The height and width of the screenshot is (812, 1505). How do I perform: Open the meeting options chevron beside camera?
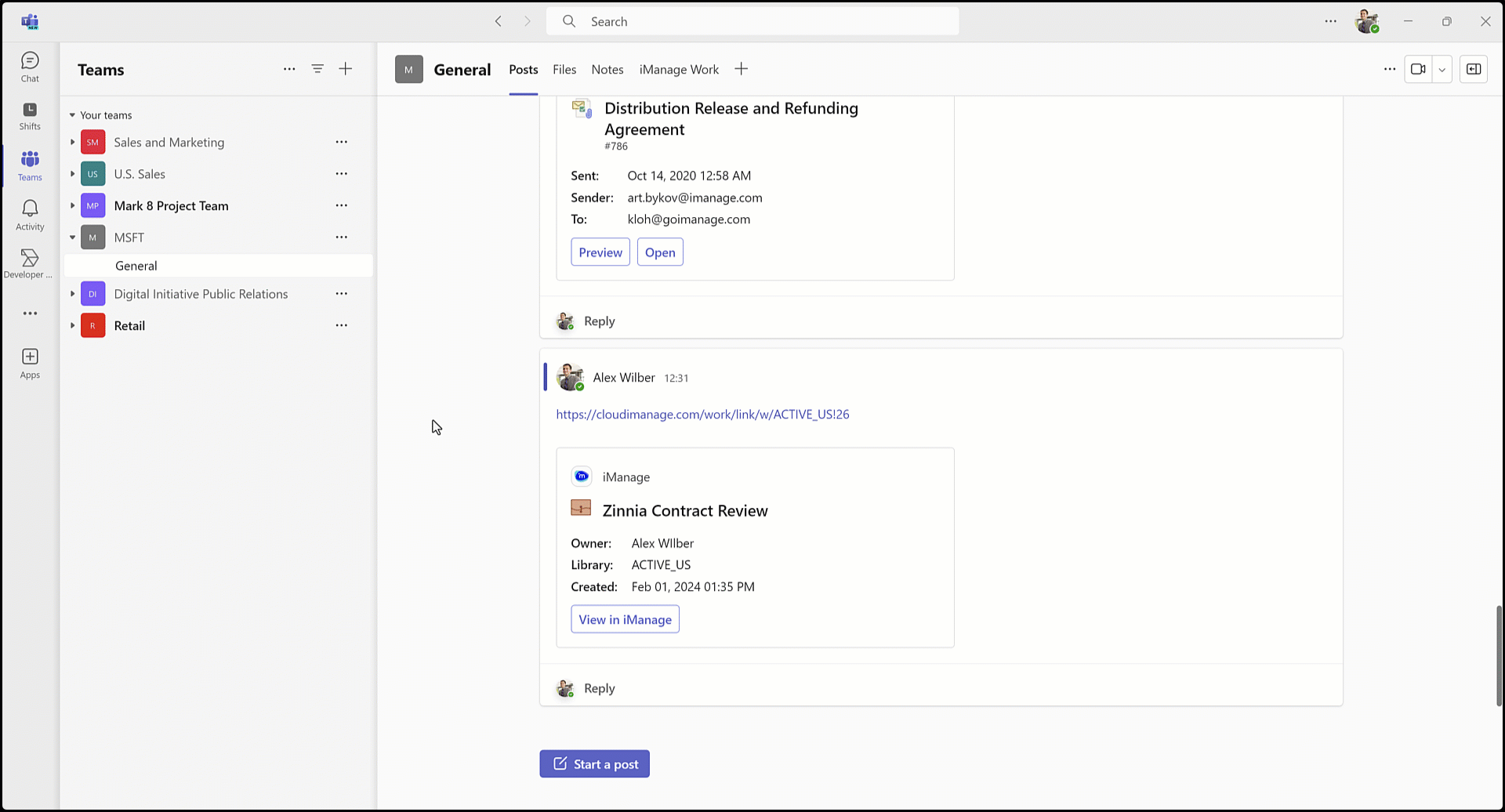[x=1442, y=69]
